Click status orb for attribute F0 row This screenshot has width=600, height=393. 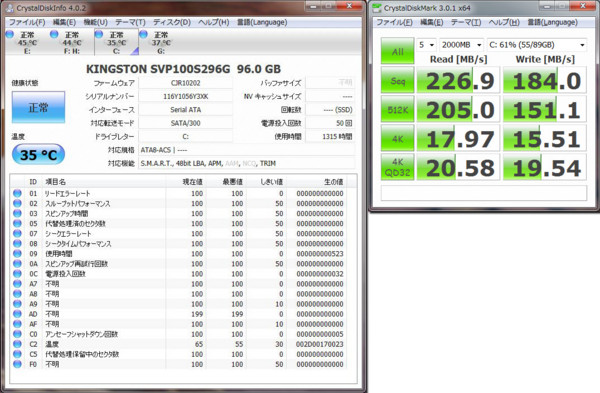[x=17, y=364]
